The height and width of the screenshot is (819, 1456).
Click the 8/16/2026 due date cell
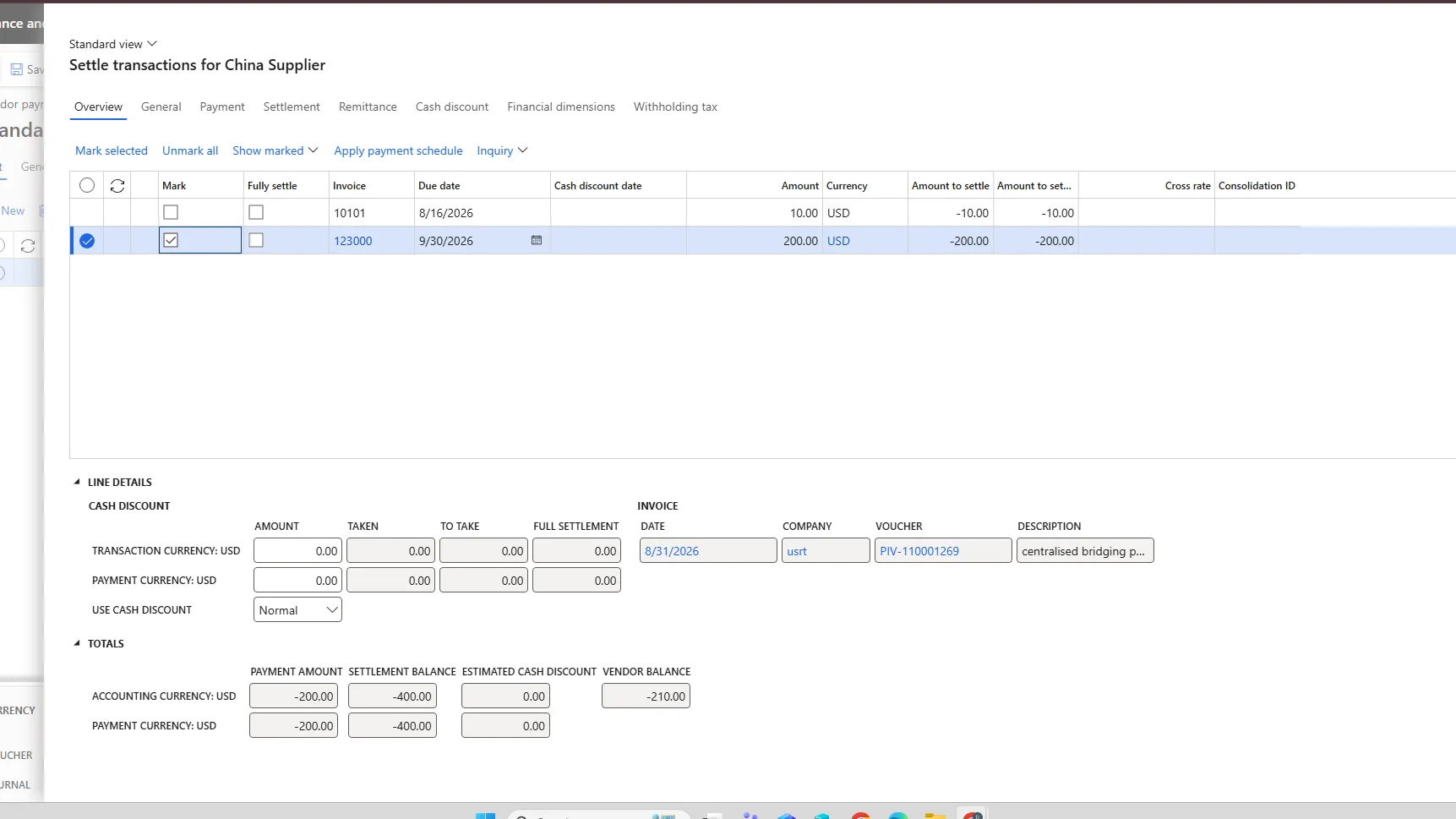coord(482,213)
